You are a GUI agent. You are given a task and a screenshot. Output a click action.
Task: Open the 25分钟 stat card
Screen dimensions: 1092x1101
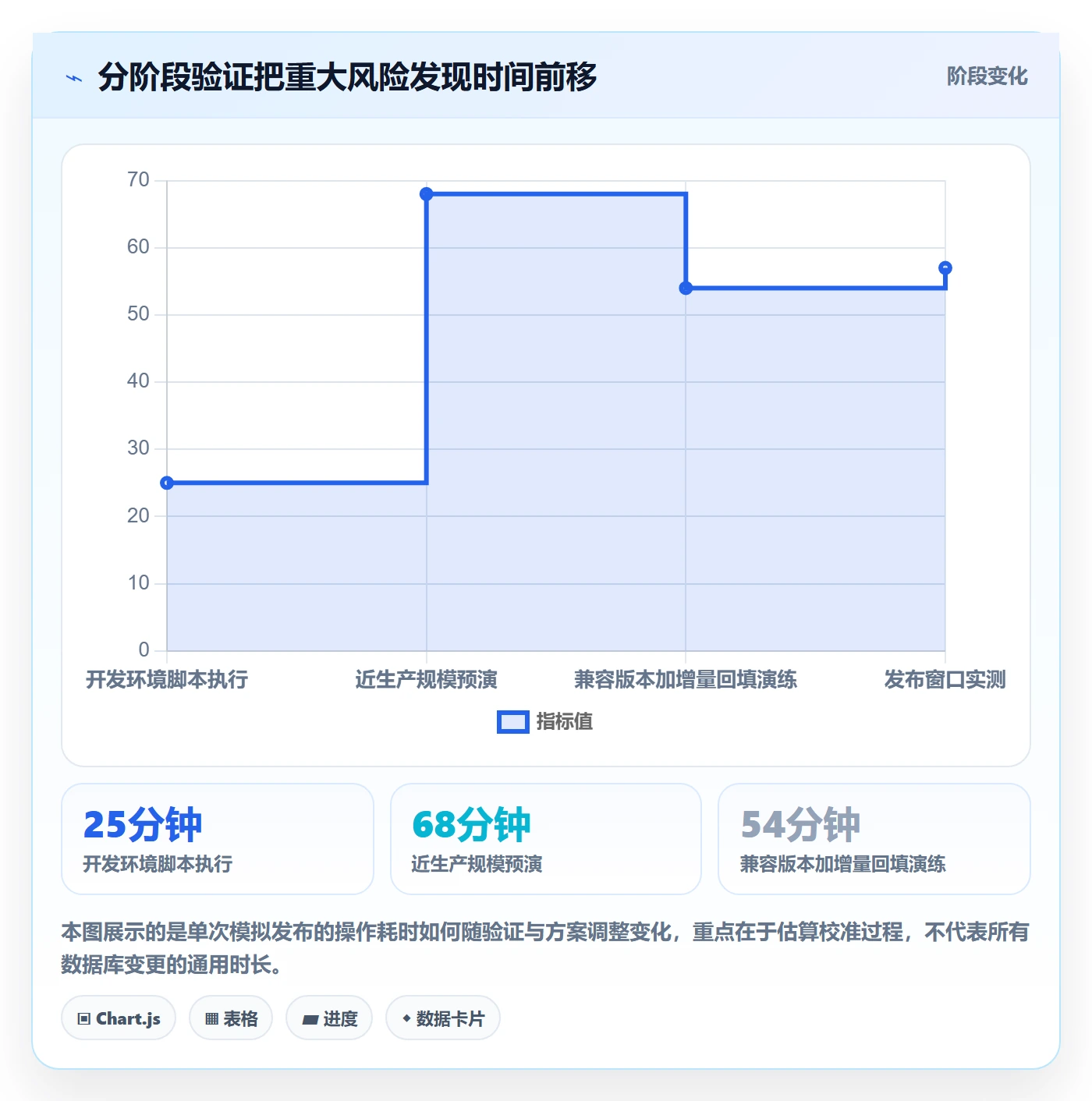coord(218,839)
